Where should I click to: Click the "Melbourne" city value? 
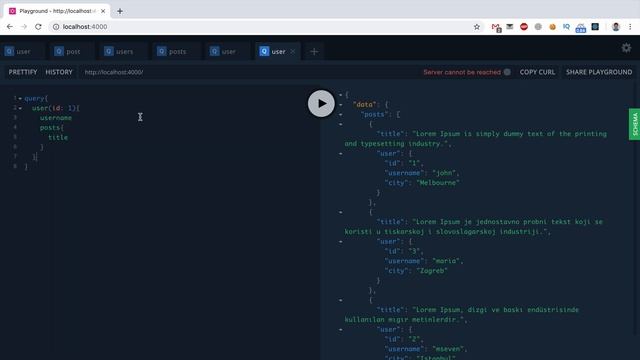(x=438, y=183)
